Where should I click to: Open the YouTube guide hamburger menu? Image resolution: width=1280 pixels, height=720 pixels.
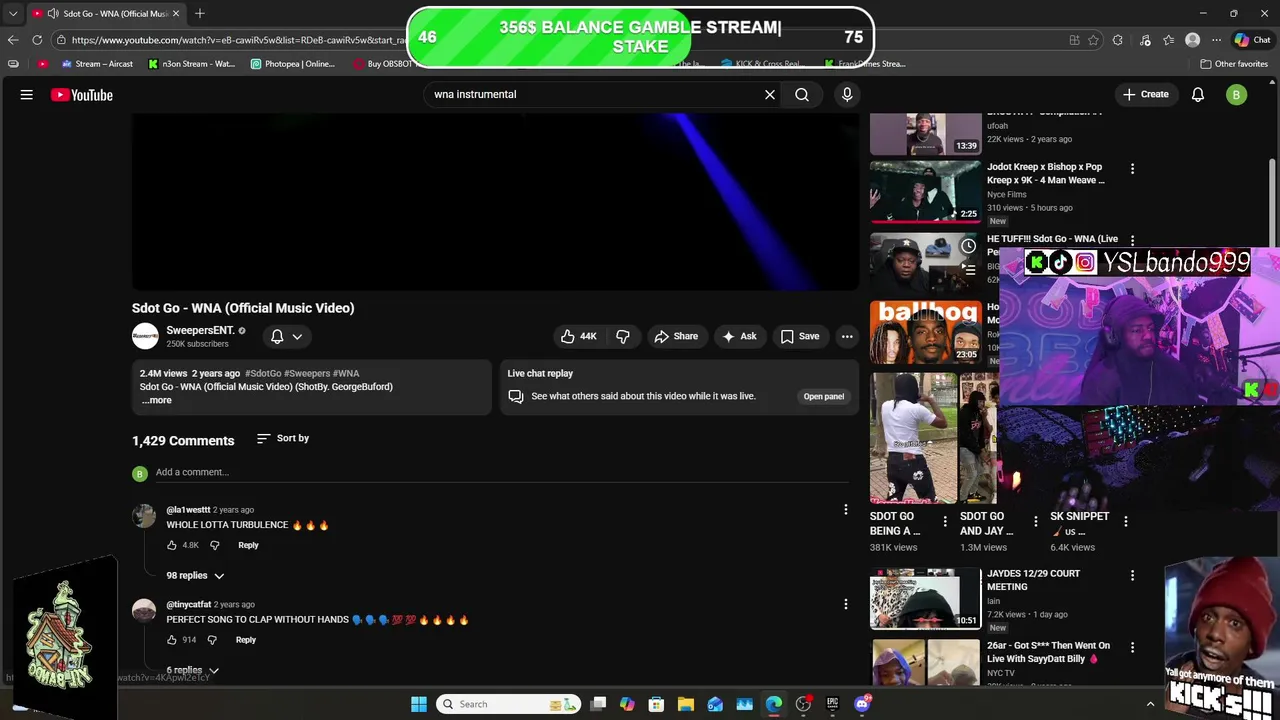point(27,95)
